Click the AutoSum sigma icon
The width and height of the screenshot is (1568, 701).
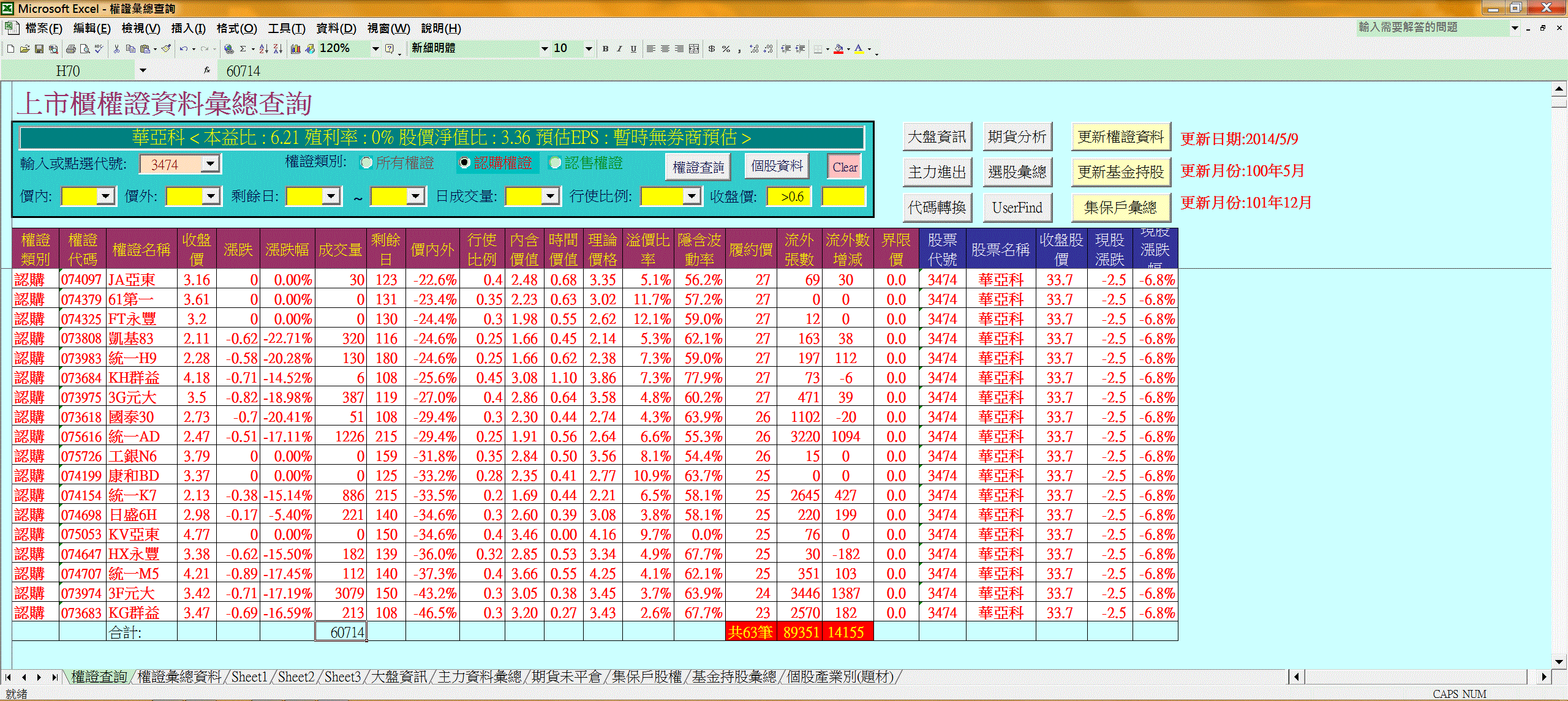(243, 49)
